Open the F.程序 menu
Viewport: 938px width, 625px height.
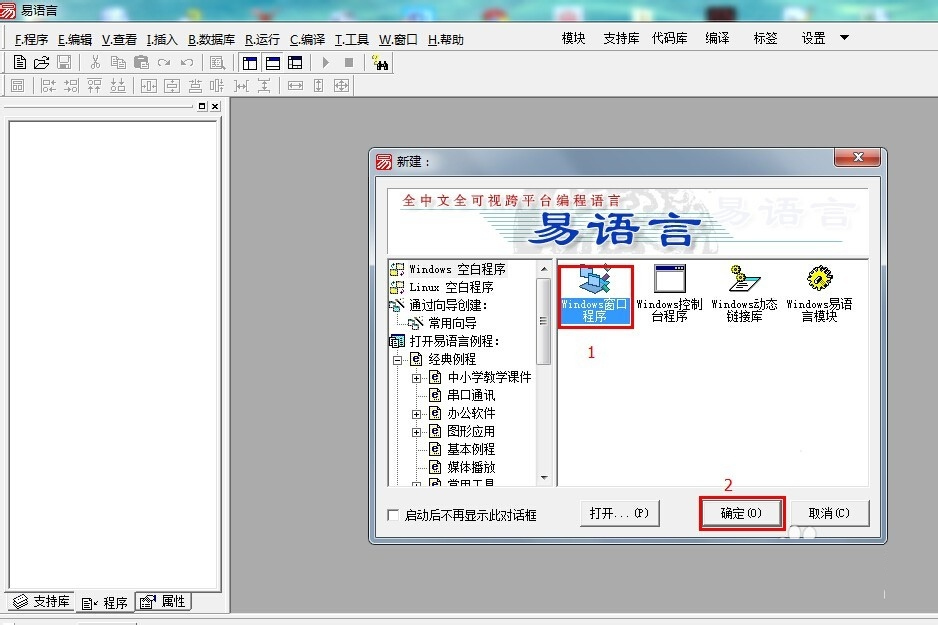tap(31, 39)
